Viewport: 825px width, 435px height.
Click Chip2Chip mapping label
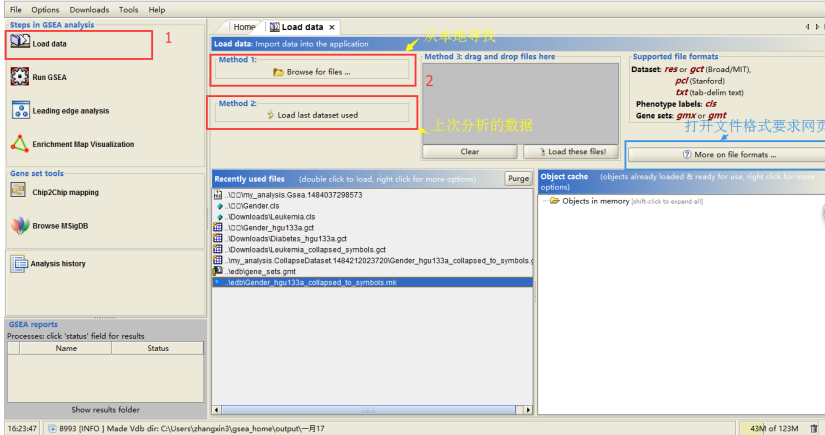(65, 193)
